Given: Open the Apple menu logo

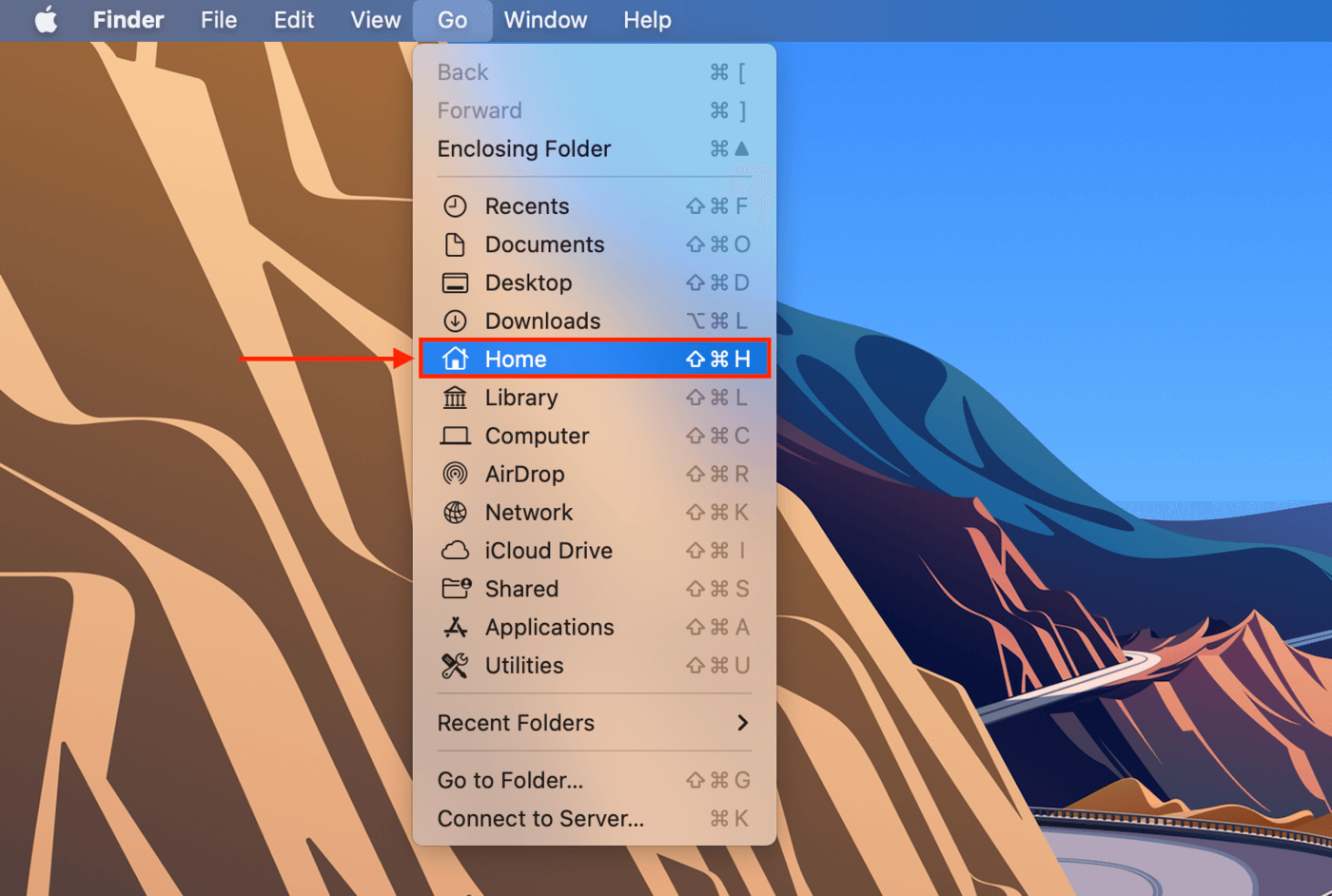Looking at the screenshot, I should [x=47, y=20].
